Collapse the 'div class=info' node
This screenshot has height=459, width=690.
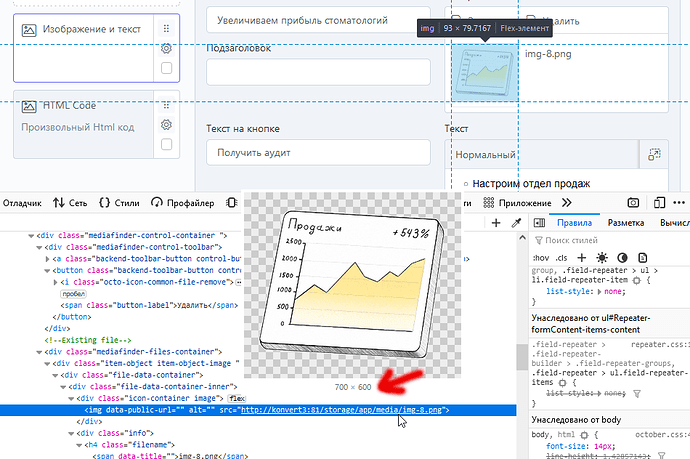[x=71, y=433]
